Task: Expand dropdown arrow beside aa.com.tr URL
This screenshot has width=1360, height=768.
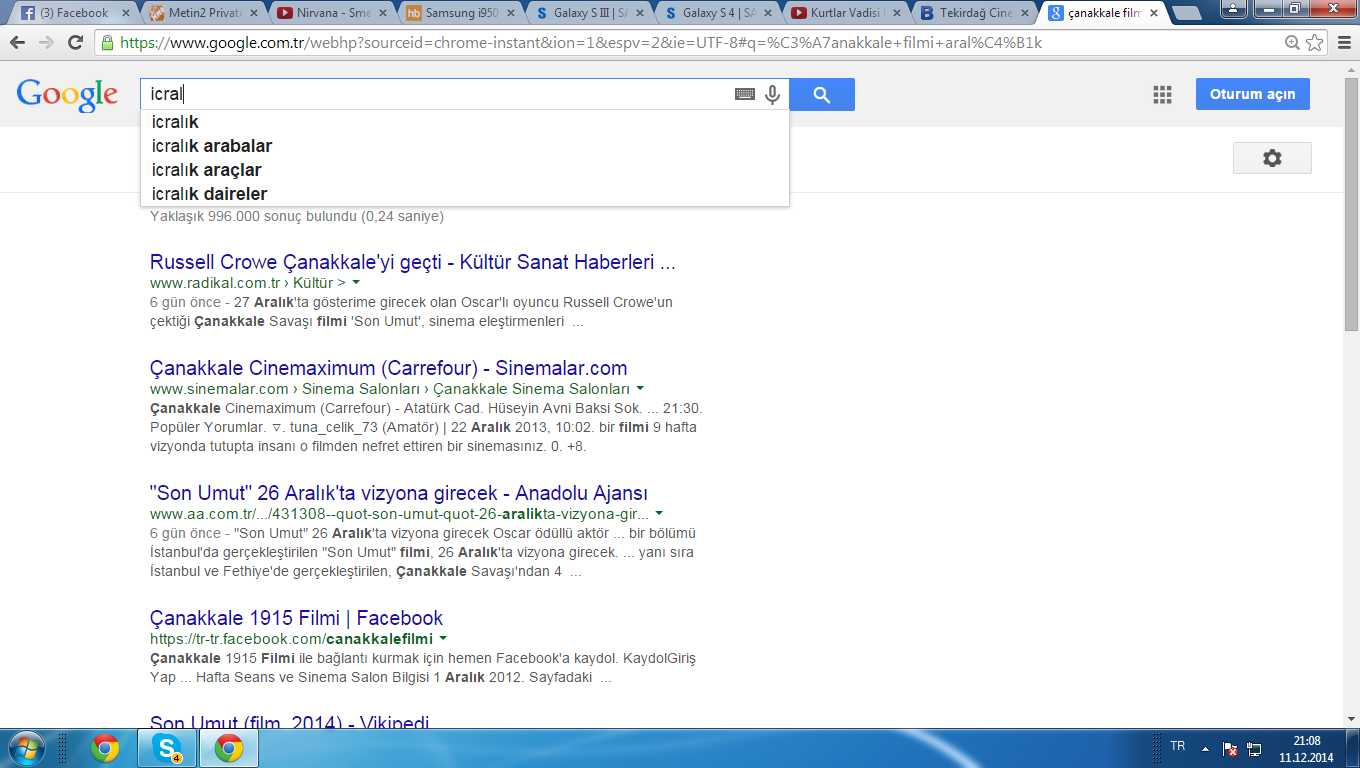Action: pos(659,514)
